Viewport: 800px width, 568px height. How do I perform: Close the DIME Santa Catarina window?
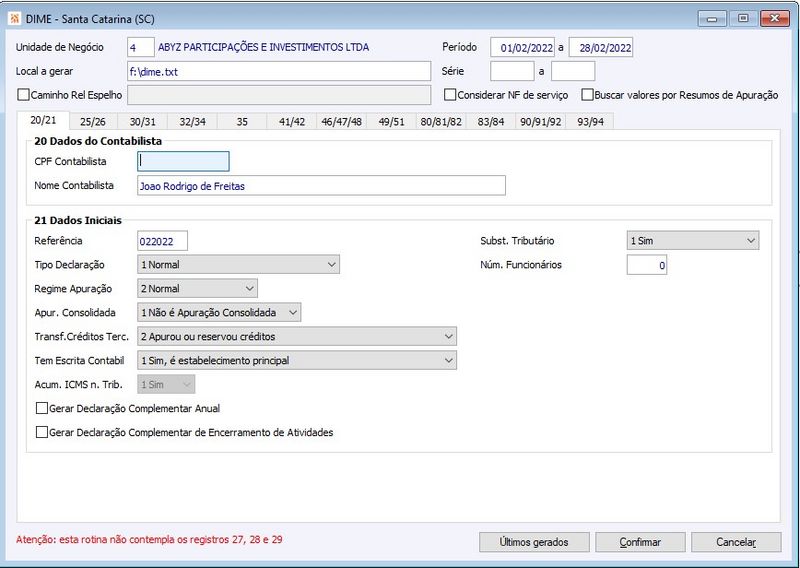click(774, 18)
